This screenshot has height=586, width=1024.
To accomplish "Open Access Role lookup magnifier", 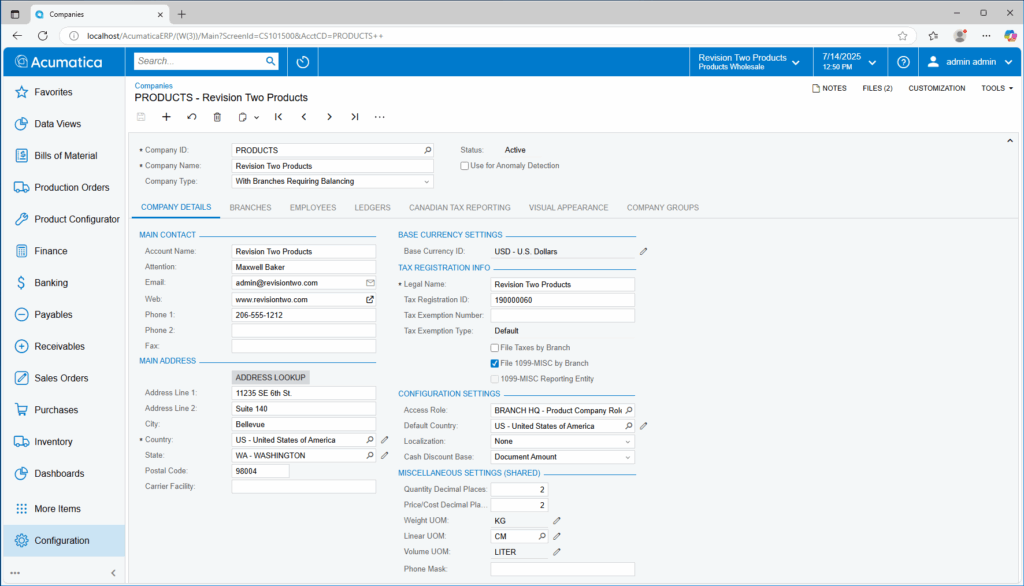I will pyautogui.click(x=629, y=410).
